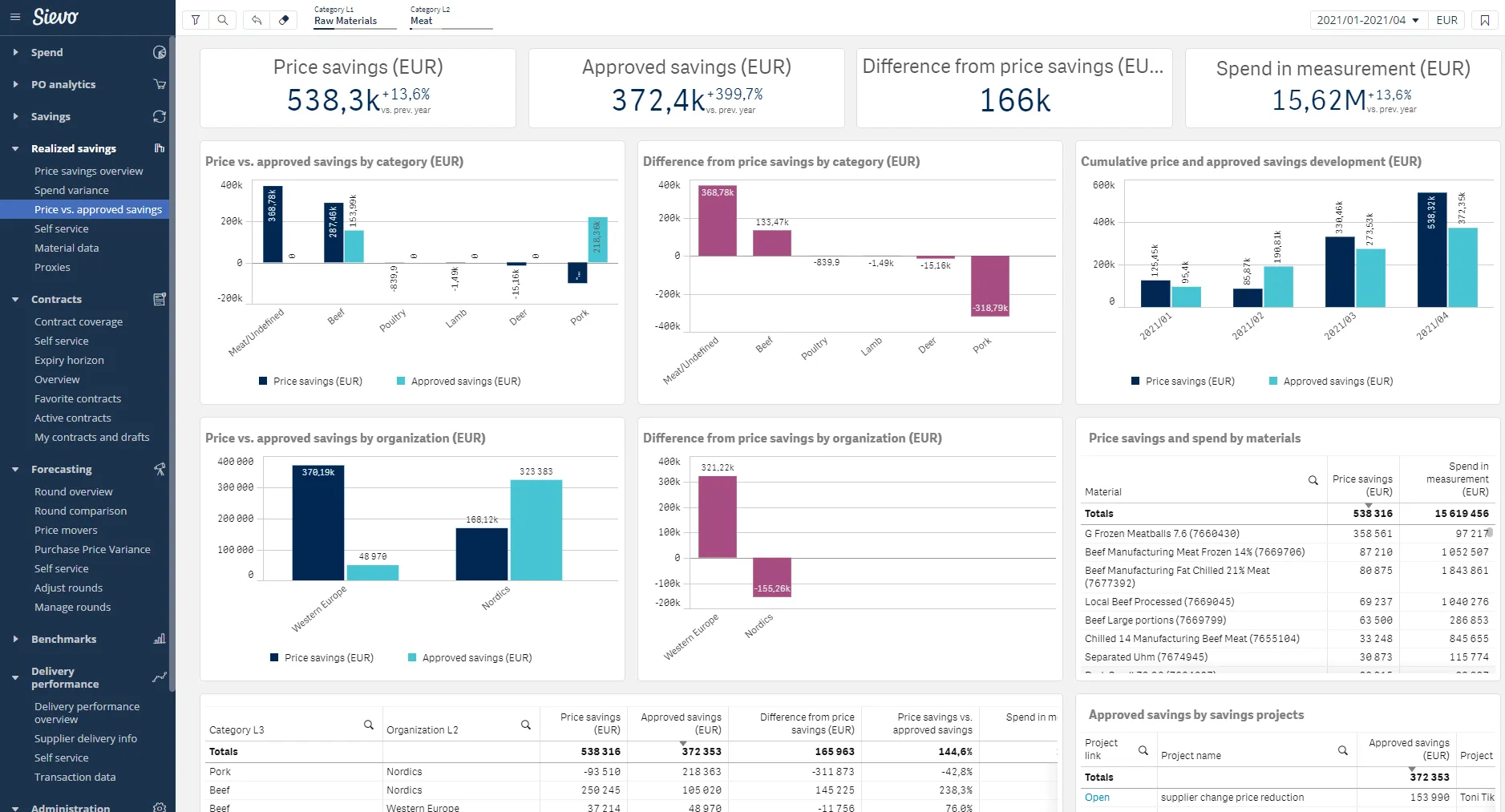Screen dimensions: 1505x812
Task: Open the date range 2021/01-2021/04 dropdown
Action: (x=1367, y=20)
